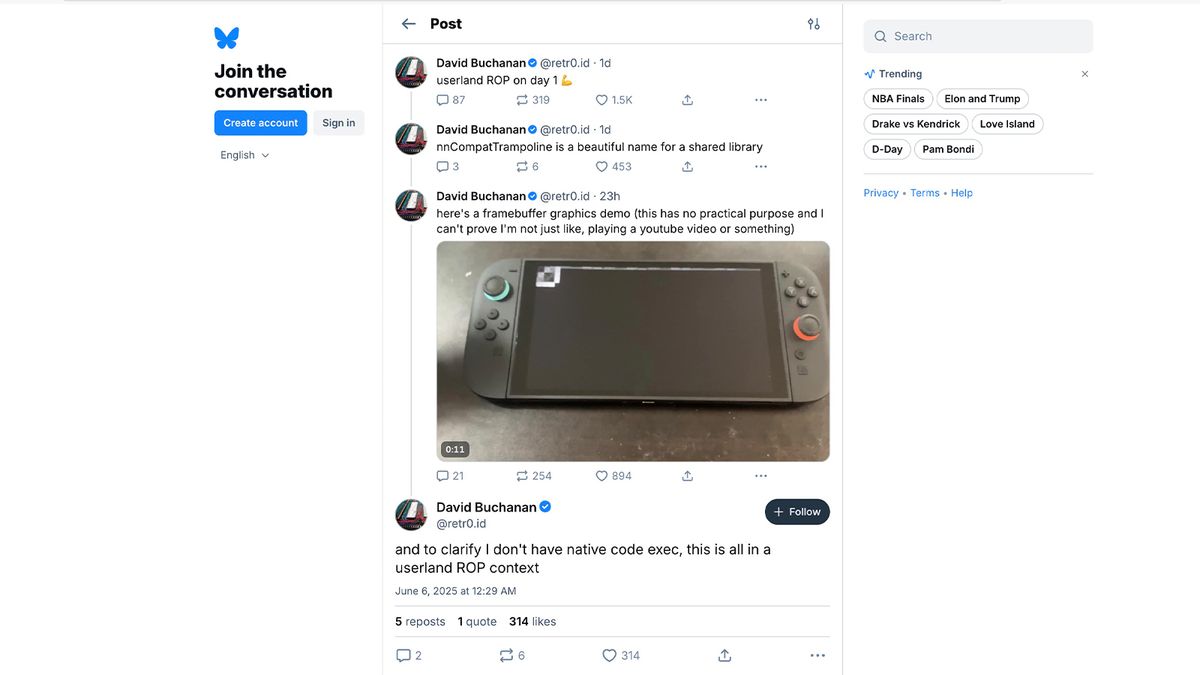Open the three-dot menu on the bottom reply
Image resolution: width=1200 pixels, height=675 pixels.
coord(817,655)
